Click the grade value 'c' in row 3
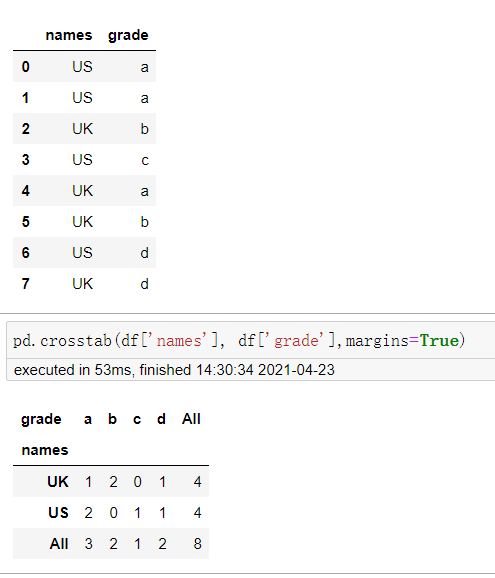Image resolution: width=495 pixels, height=578 pixels. pyautogui.click(x=145, y=160)
